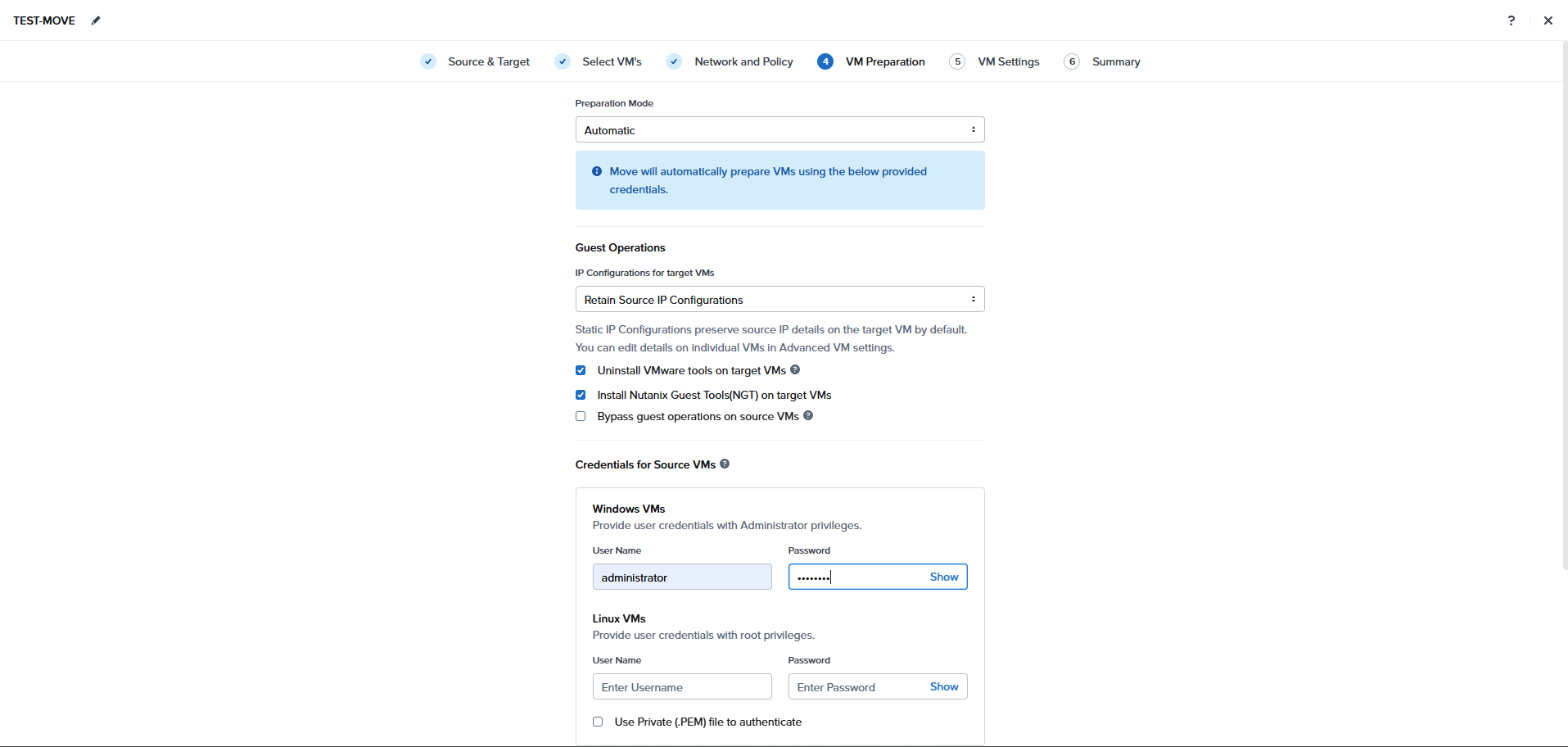Image resolution: width=1568 pixels, height=747 pixels.
Task: Jump to the Summary step
Action: click(x=1116, y=61)
